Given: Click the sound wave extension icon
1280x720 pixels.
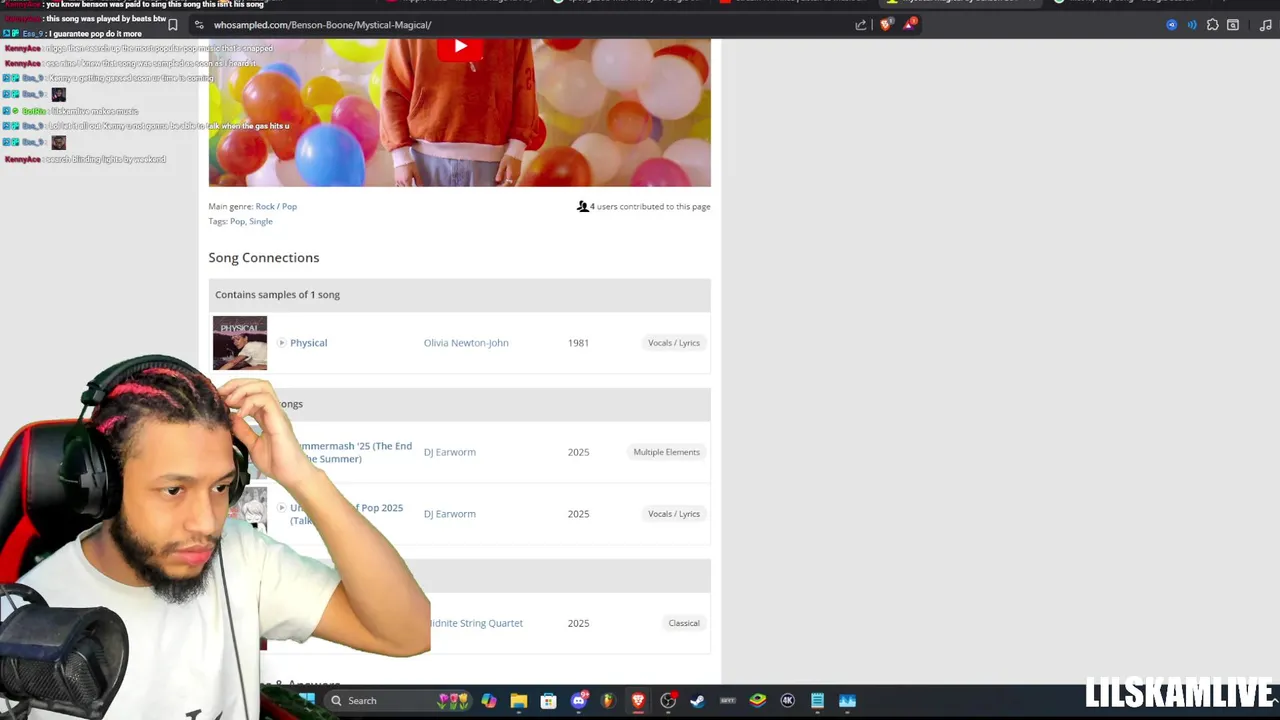Looking at the screenshot, I should [1192, 25].
